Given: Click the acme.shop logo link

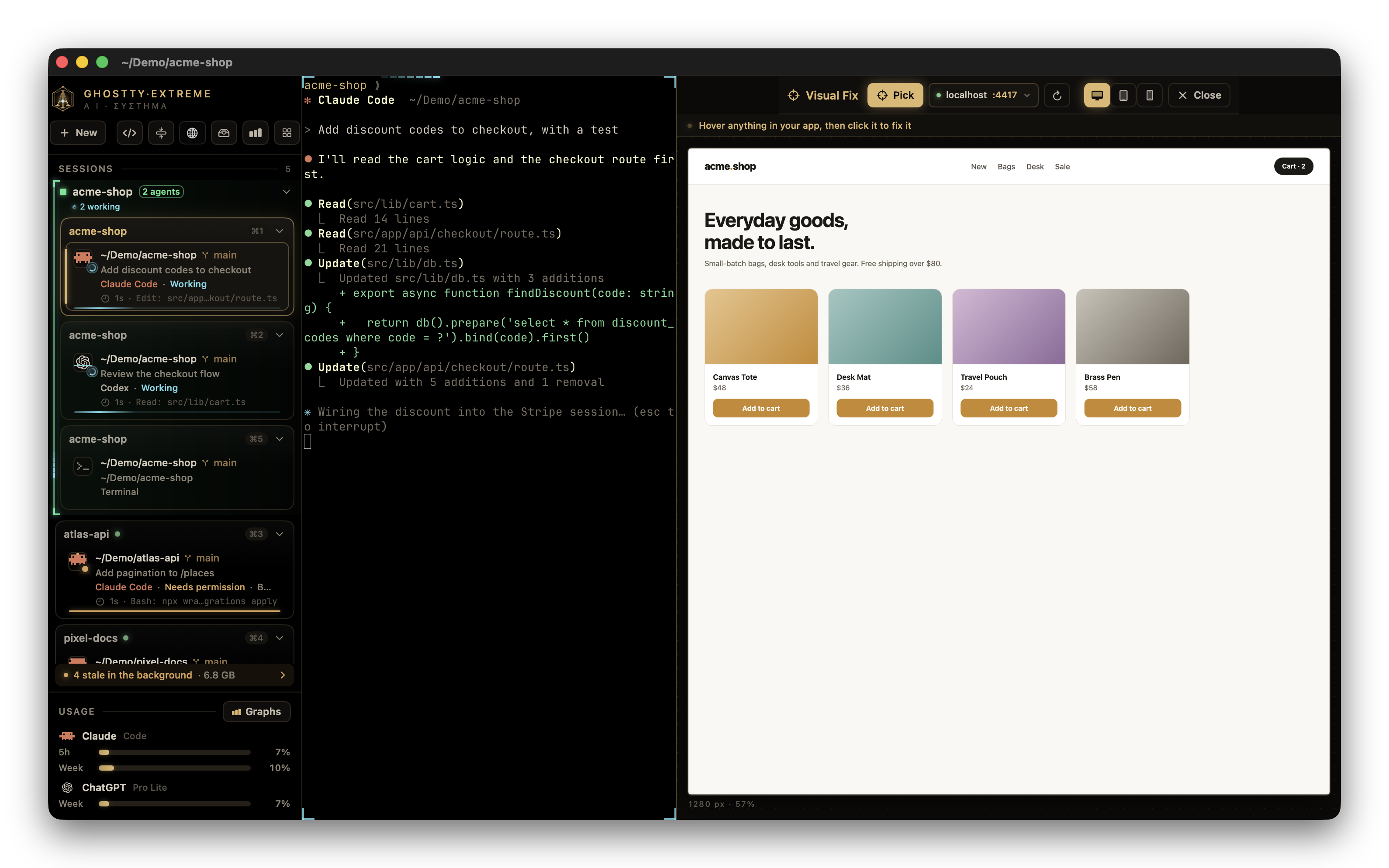Looking at the screenshot, I should point(730,166).
